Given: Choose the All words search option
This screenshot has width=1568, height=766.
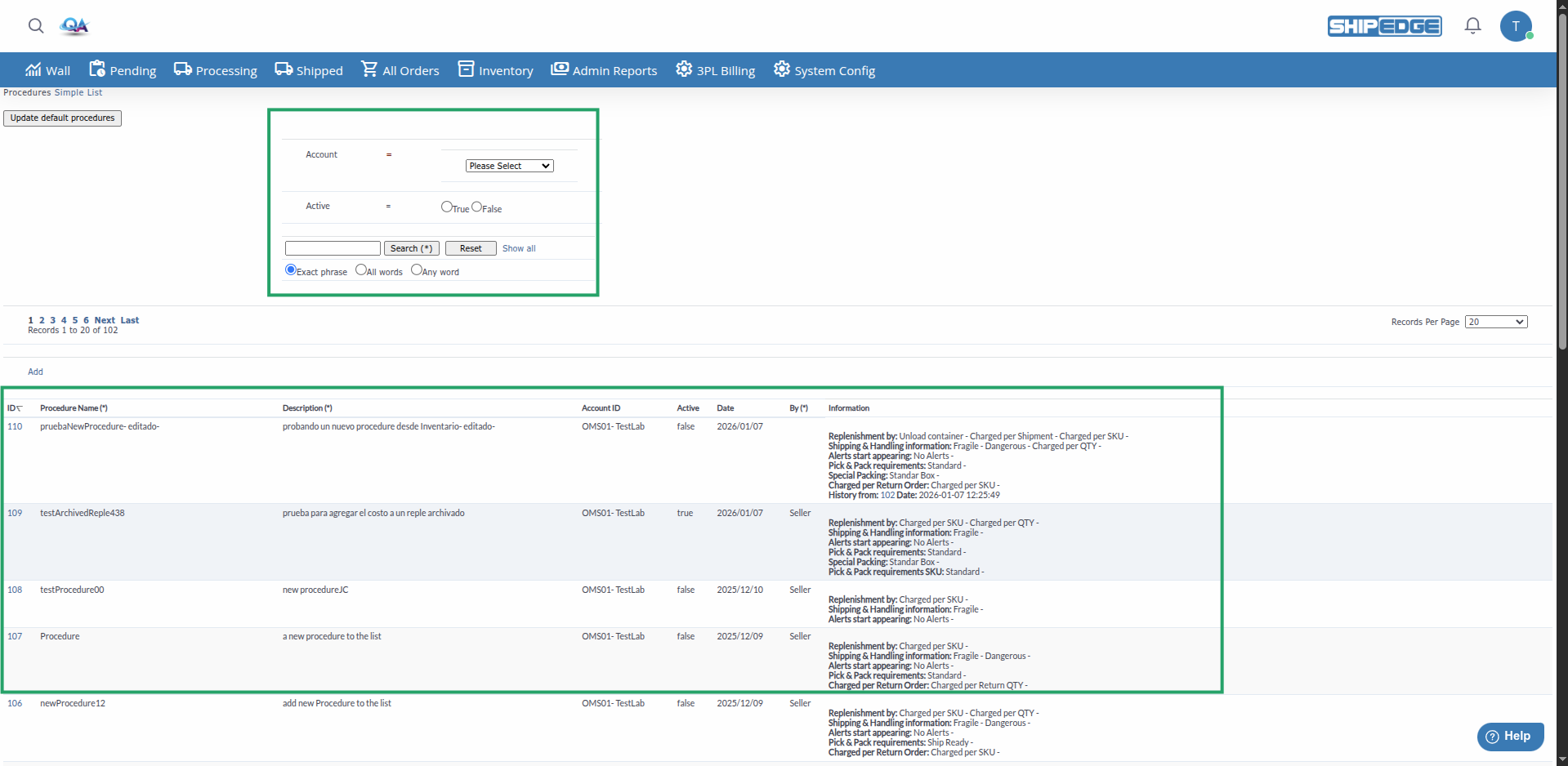Looking at the screenshot, I should 361,270.
